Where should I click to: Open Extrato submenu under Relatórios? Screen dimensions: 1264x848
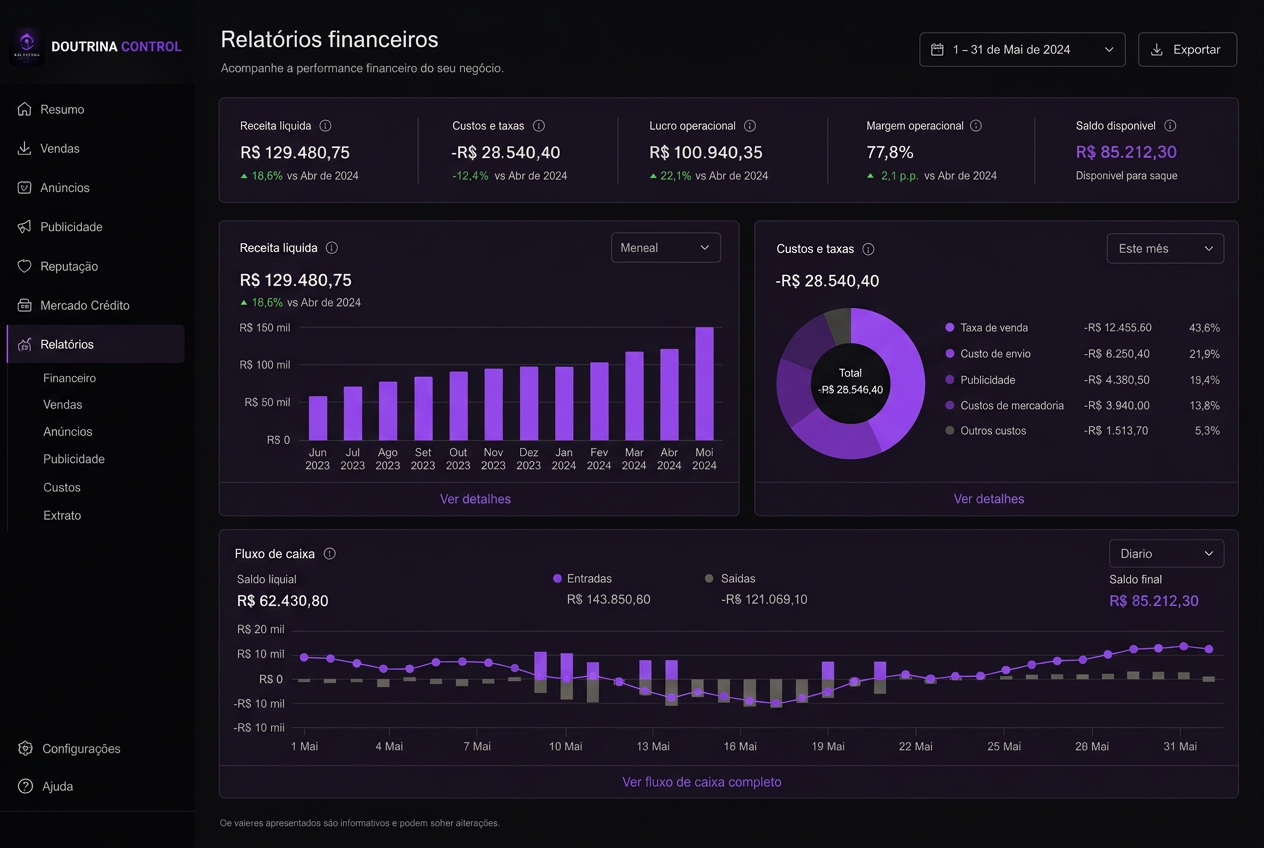point(62,515)
